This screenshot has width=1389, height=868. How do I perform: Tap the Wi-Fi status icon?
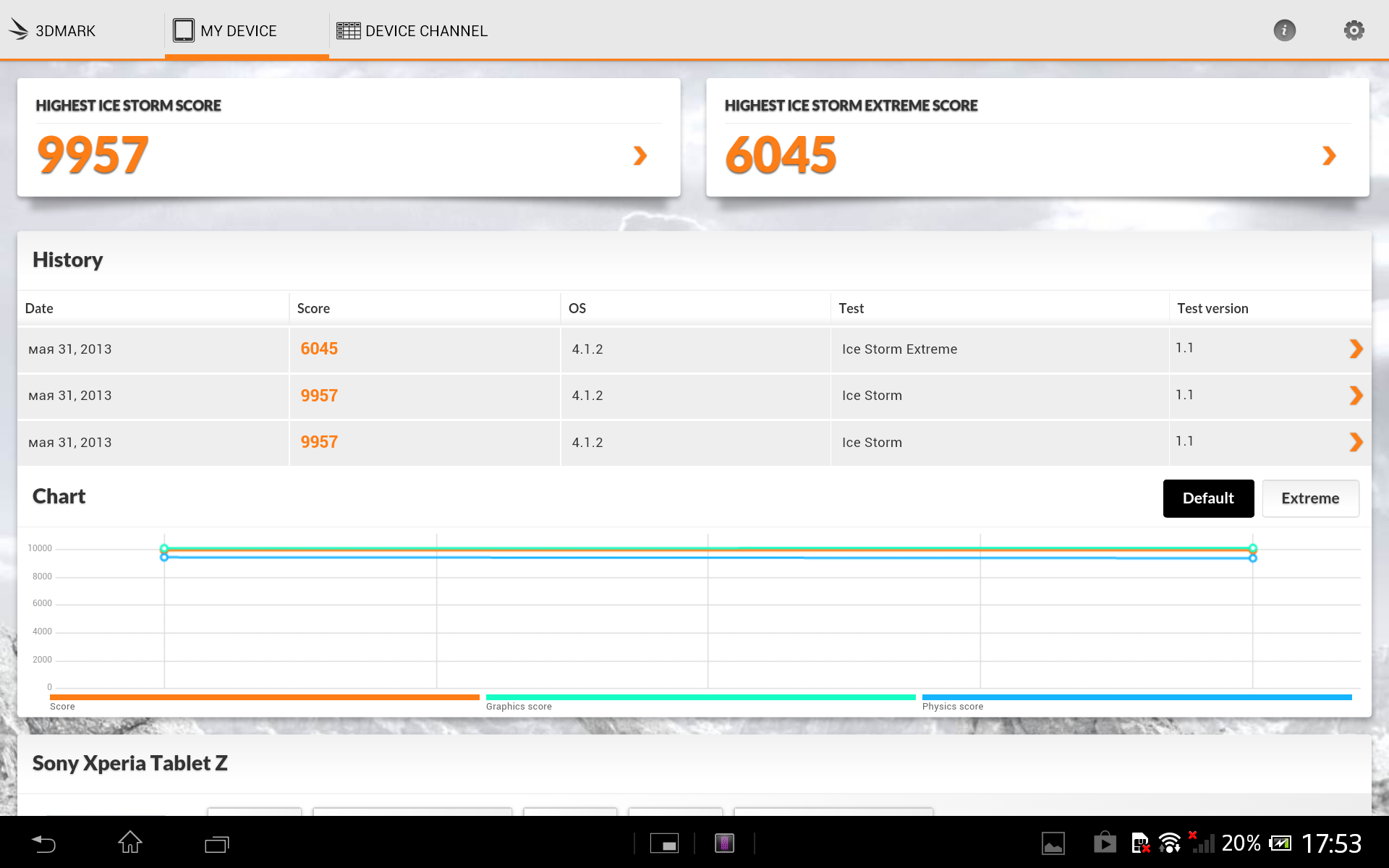(x=1169, y=843)
